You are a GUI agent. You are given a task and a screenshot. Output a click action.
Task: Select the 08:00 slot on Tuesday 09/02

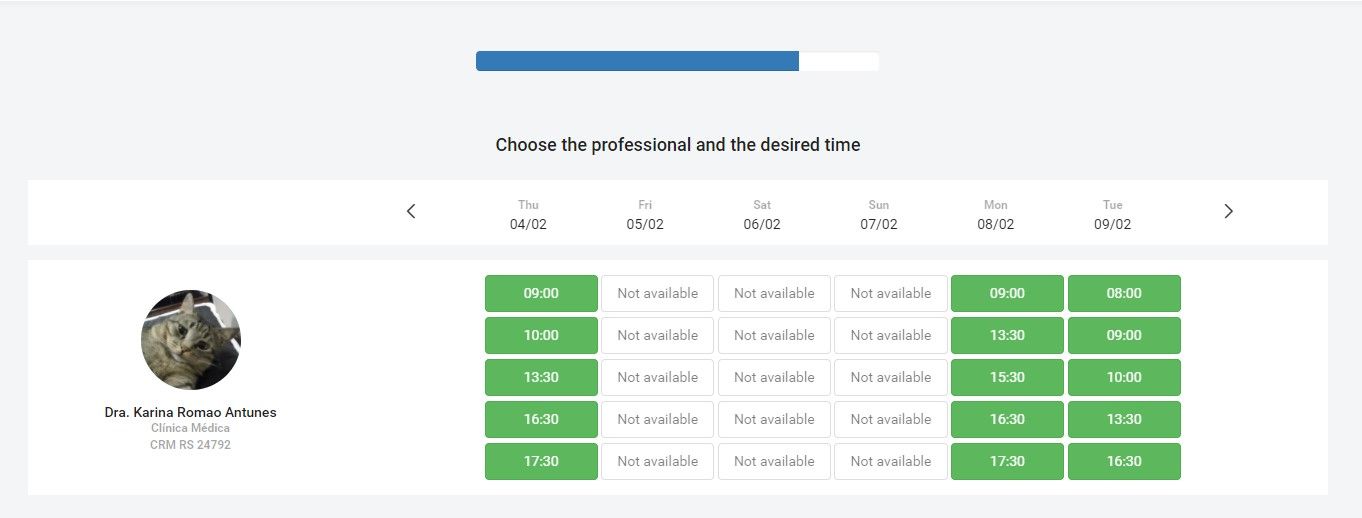[x=1124, y=293]
